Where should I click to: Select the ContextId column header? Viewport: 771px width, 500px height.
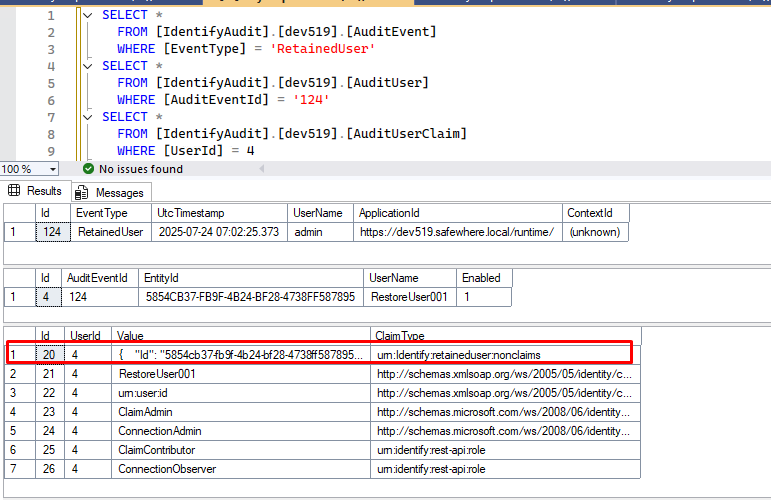tap(595, 213)
